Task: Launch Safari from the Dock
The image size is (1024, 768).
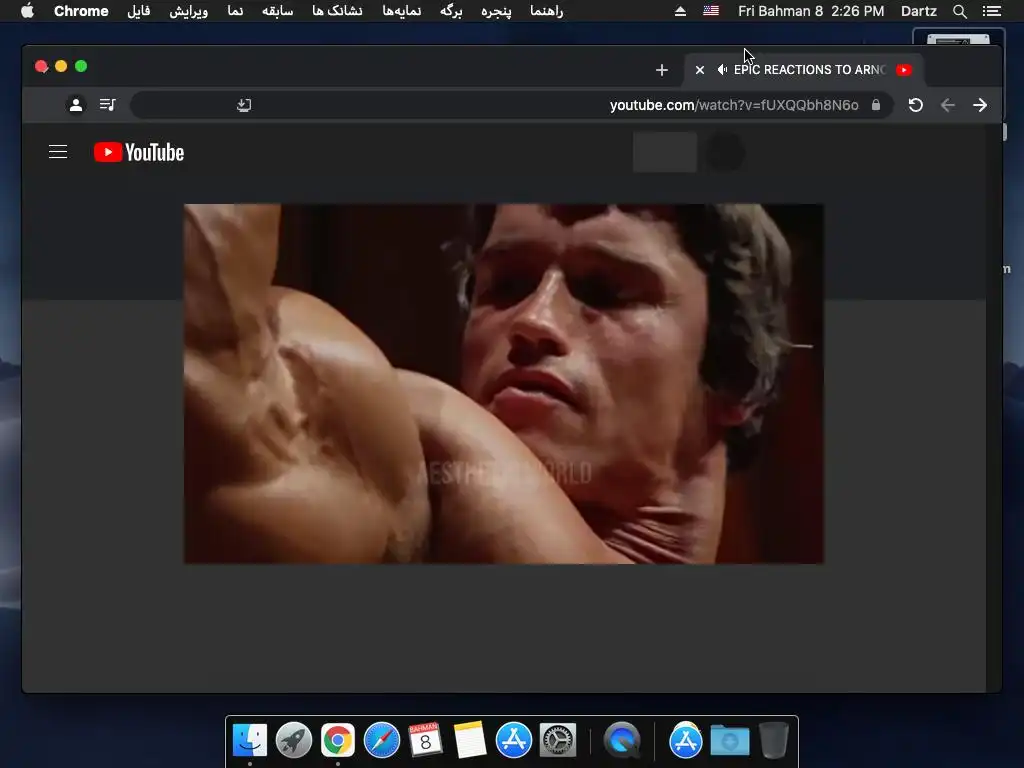Action: (x=381, y=740)
